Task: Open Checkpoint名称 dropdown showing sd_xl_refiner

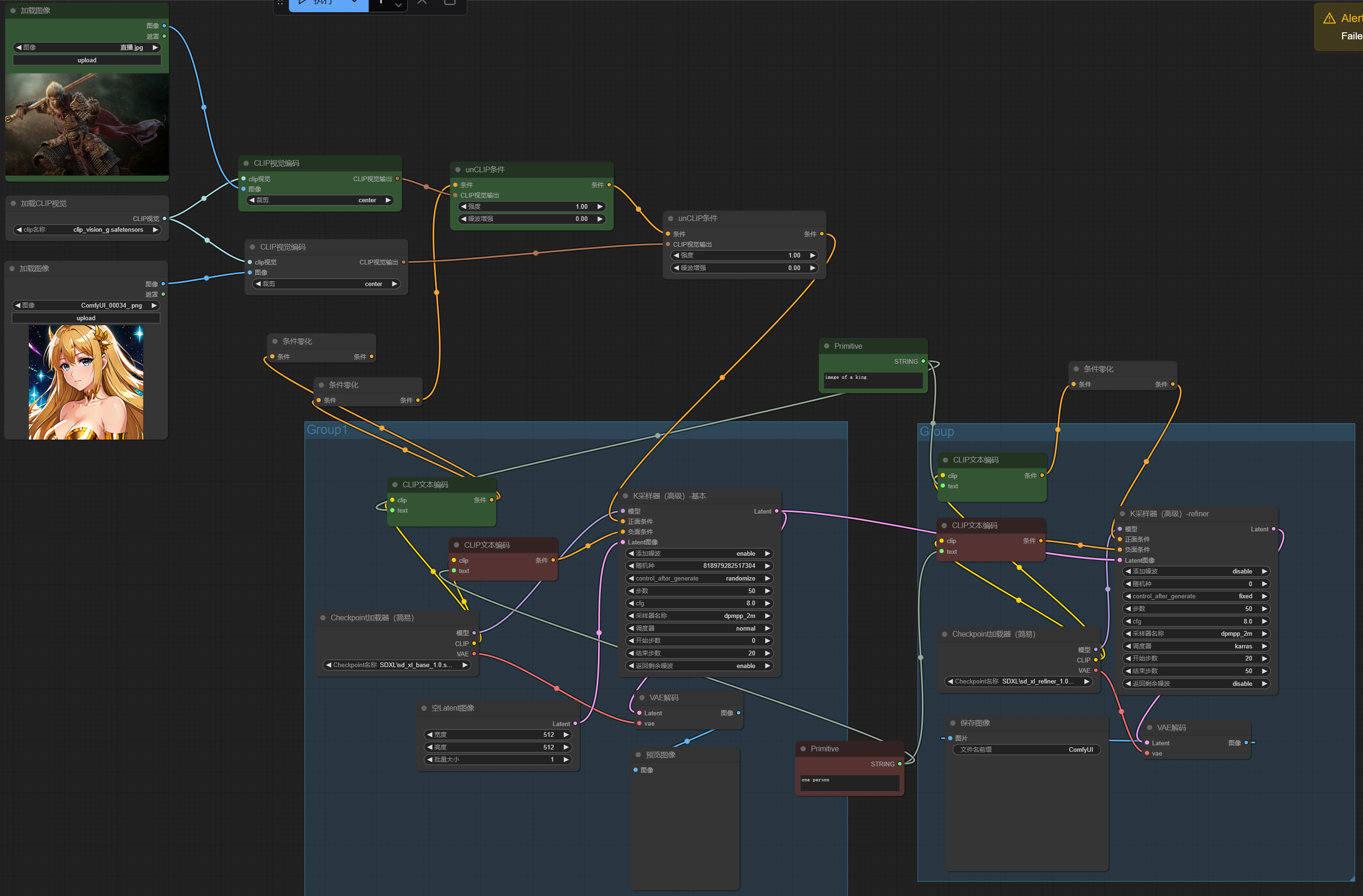Action: click(x=1018, y=681)
